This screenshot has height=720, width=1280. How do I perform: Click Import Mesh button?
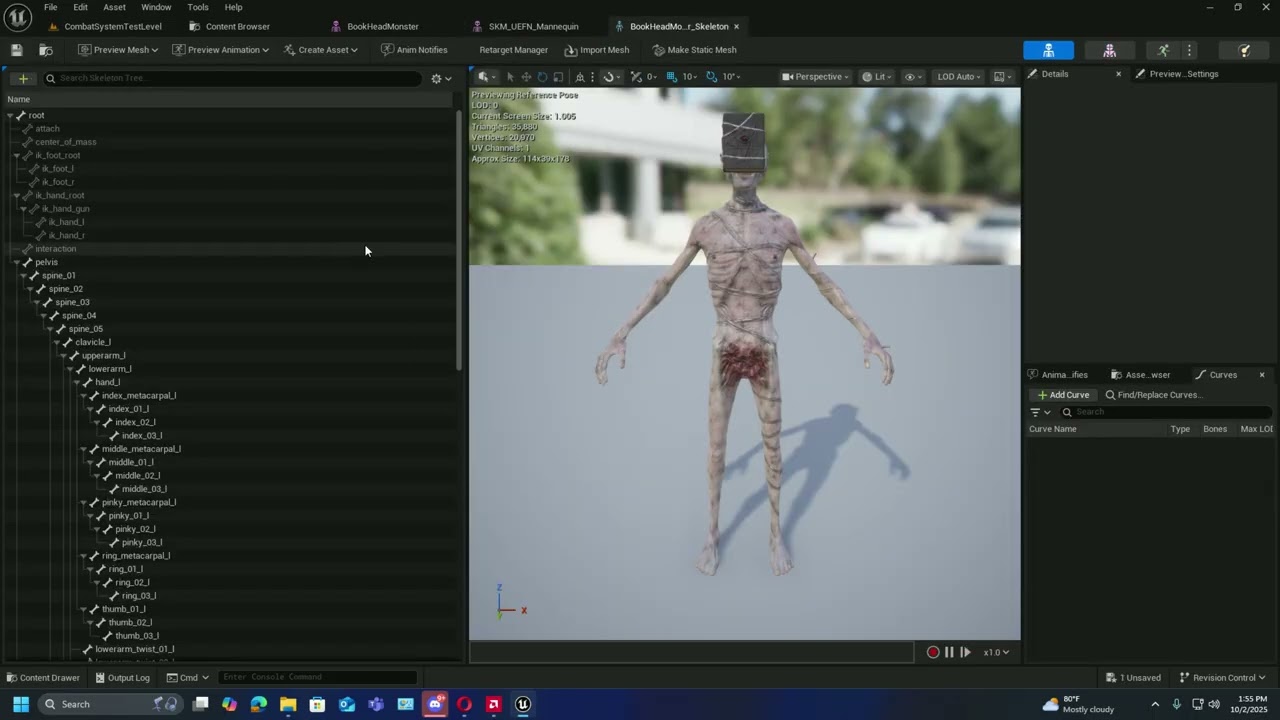point(597,50)
